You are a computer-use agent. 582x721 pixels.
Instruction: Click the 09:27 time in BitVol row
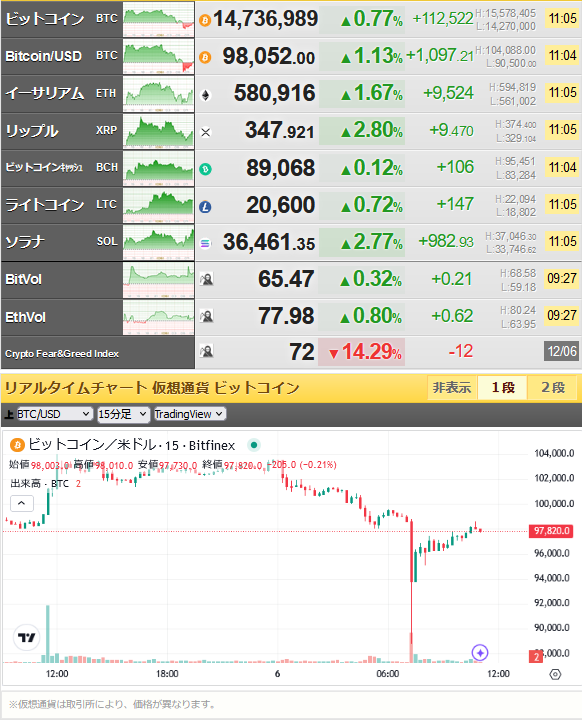click(x=562, y=279)
